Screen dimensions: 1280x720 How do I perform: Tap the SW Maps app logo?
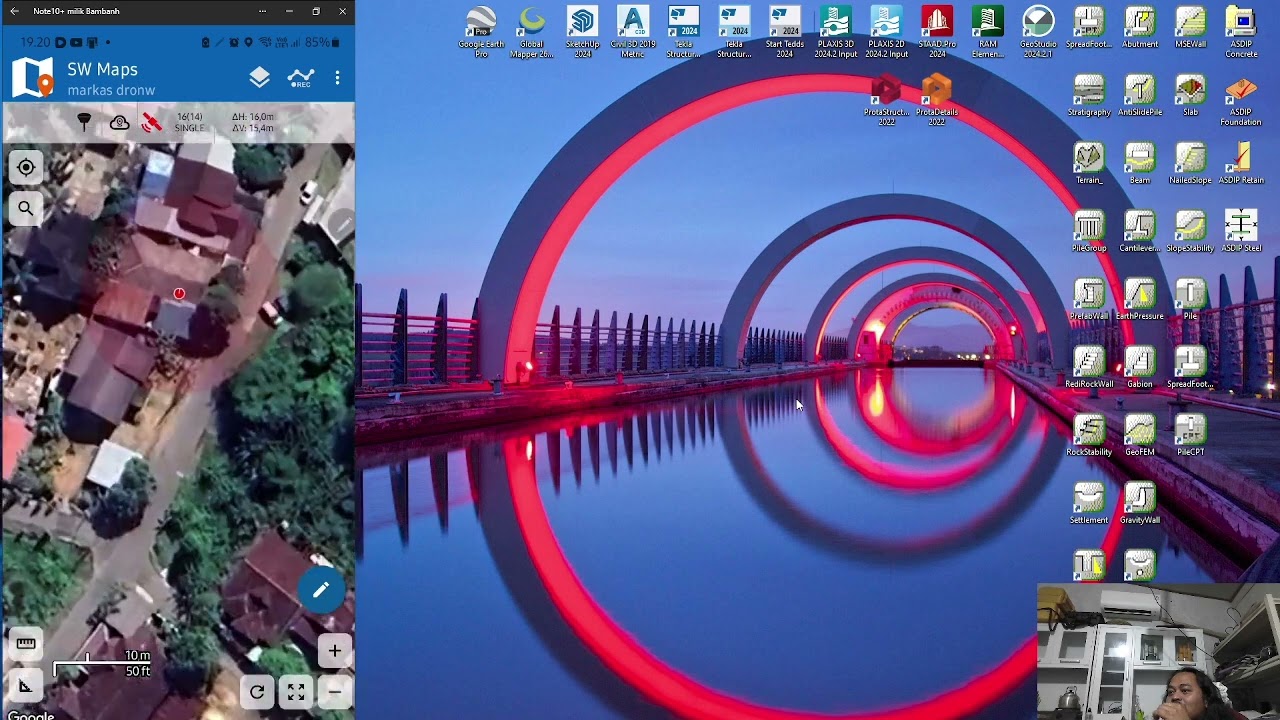(32, 78)
